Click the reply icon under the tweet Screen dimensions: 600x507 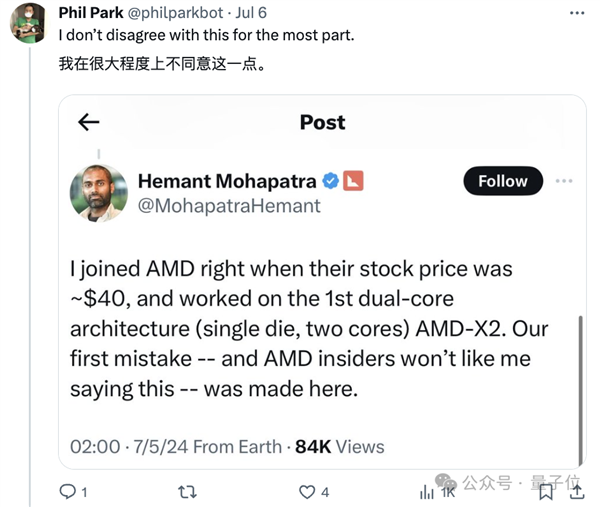pos(68,491)
